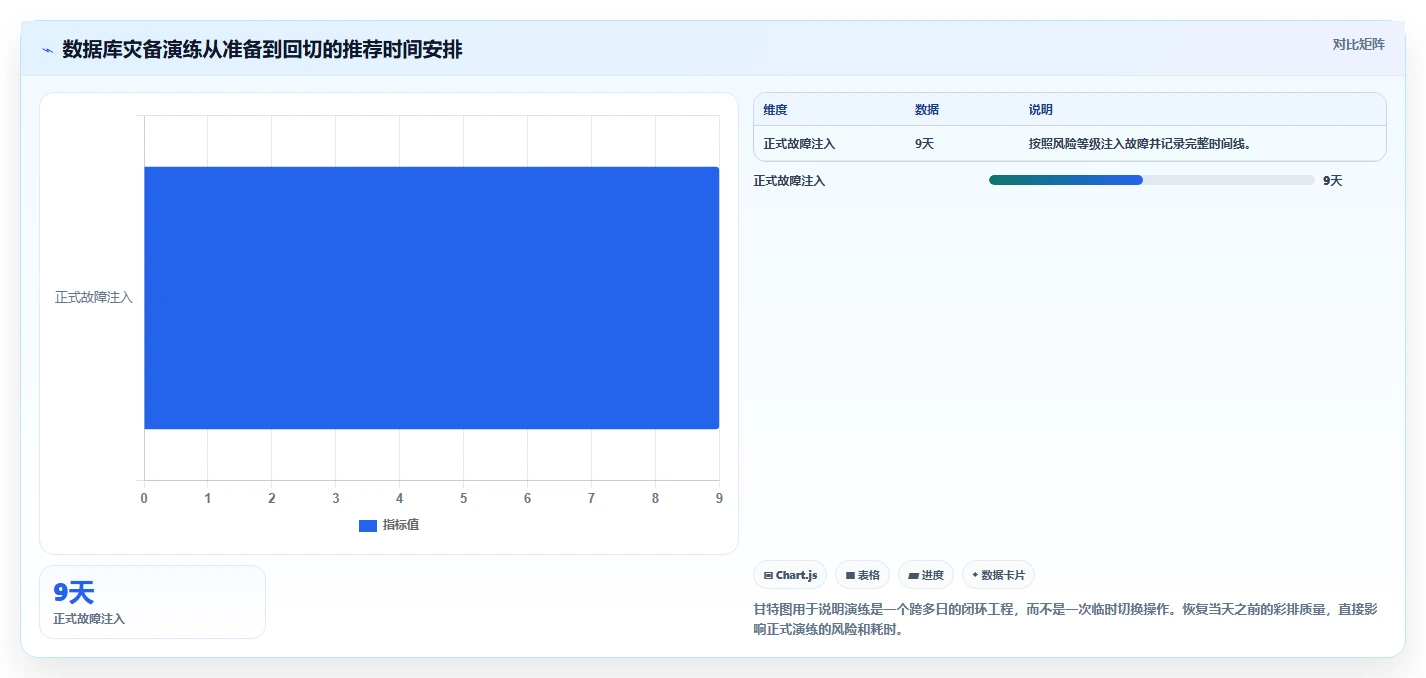Viewport: 1426px width, 678px height.
Task: Toggle the 指标值 legend color box
Action: click(368, 526)
